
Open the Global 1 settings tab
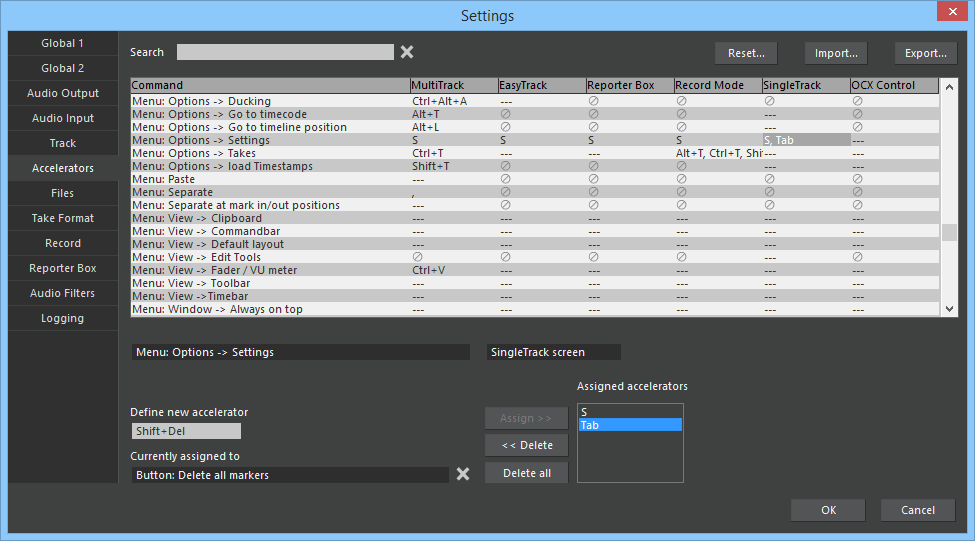63,43
